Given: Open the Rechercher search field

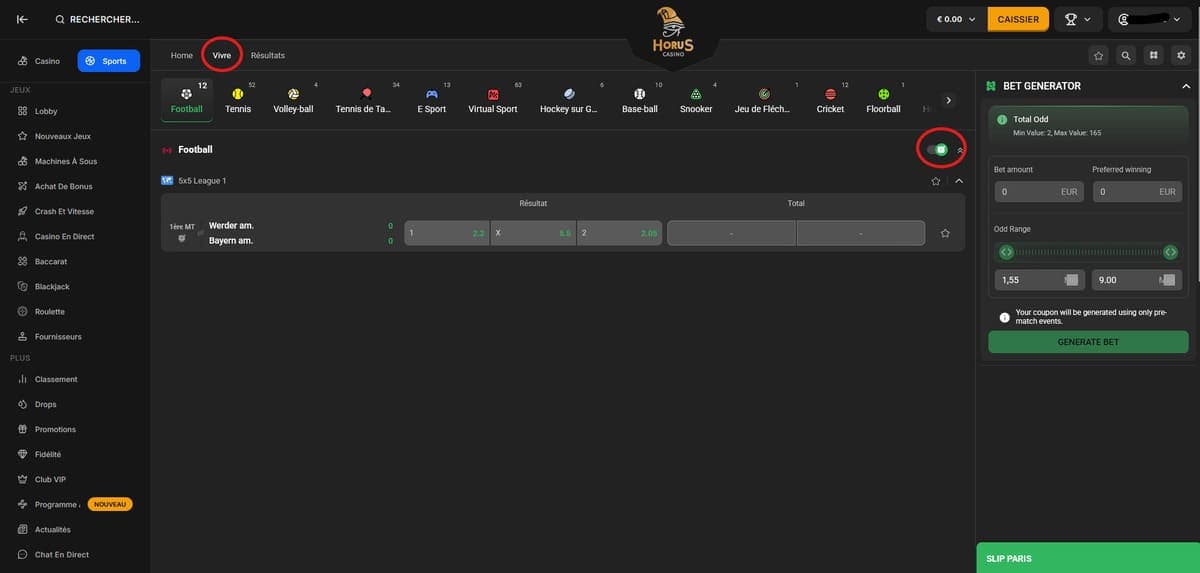Looking at the screenshot, I should point(98,19).
